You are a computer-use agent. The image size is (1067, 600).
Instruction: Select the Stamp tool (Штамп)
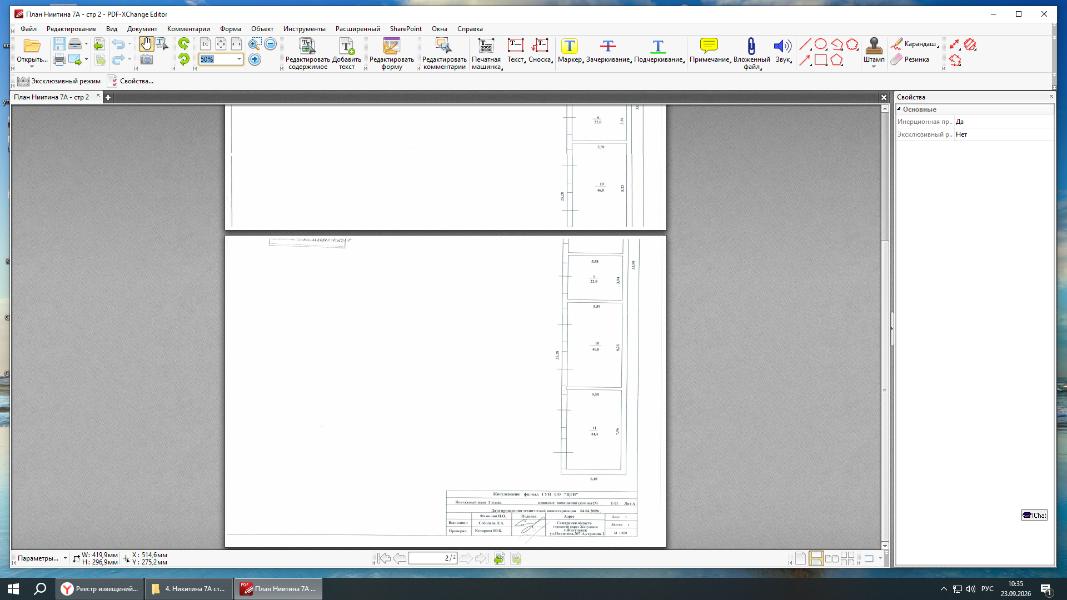[874, 51]
